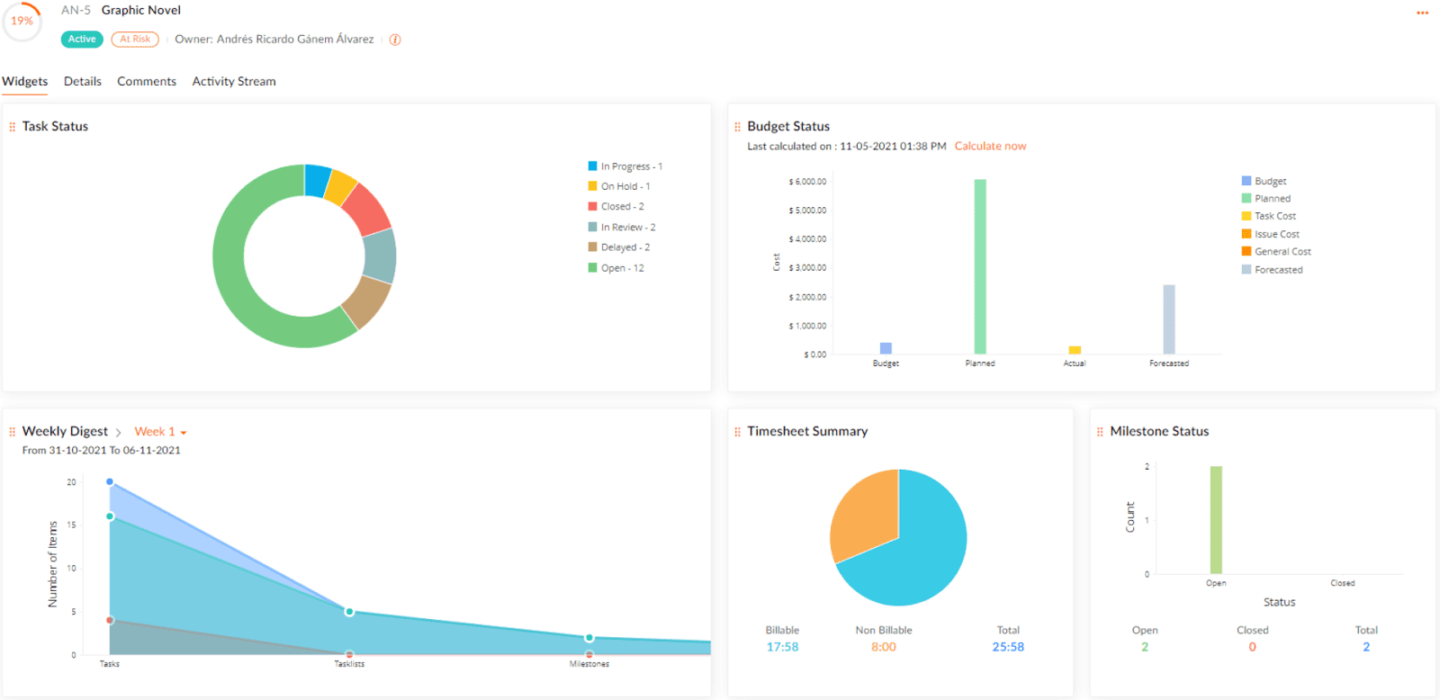The width and height of the screenshot is (1440, 700).
Task: Click the teal data point above Tasklists
Action: pyautogui.click(x=349, y=611)
